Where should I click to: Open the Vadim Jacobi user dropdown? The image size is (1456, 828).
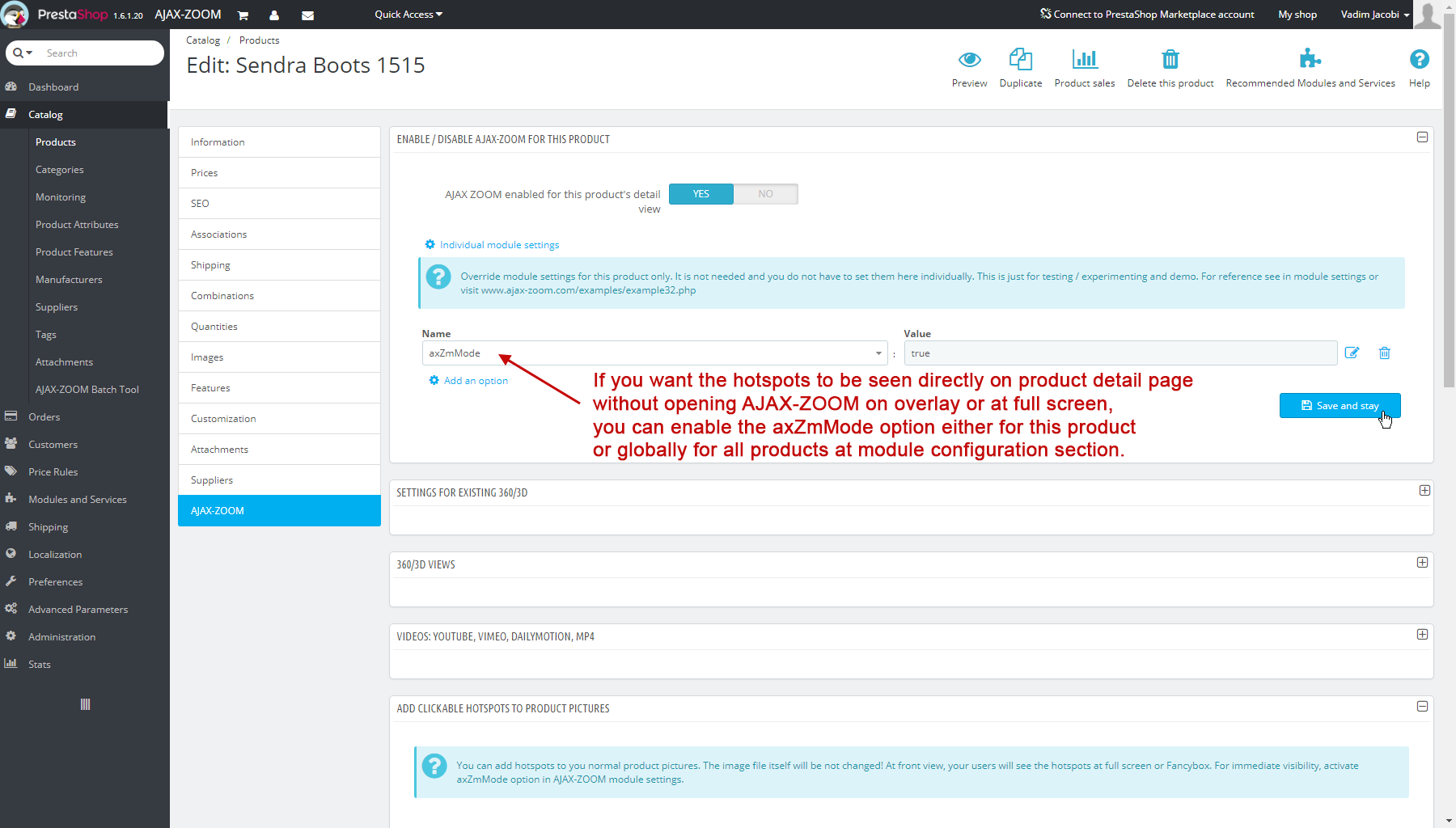[x=1375, y=15]
